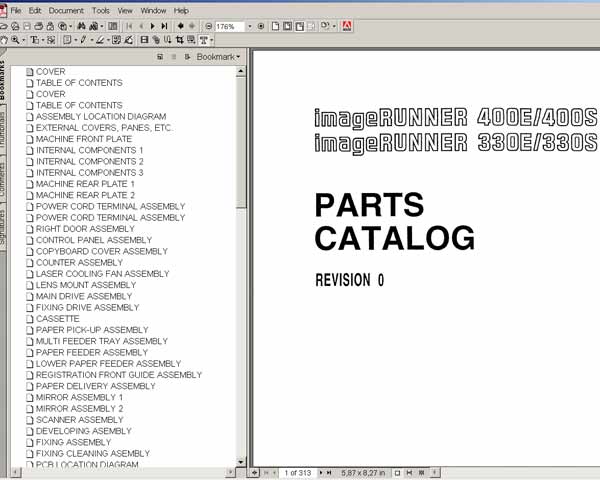Toggle the Show/Hide Navigation Pane icon
This screenshot has width=600, height=480.
coord(112,26)
